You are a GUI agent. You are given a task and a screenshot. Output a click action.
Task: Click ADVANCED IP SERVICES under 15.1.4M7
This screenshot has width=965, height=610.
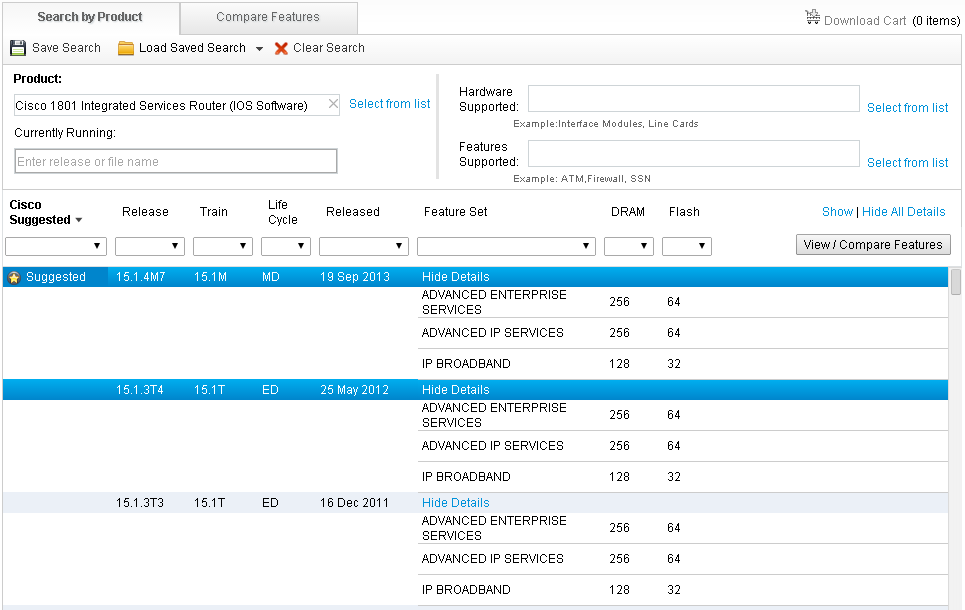492,333
